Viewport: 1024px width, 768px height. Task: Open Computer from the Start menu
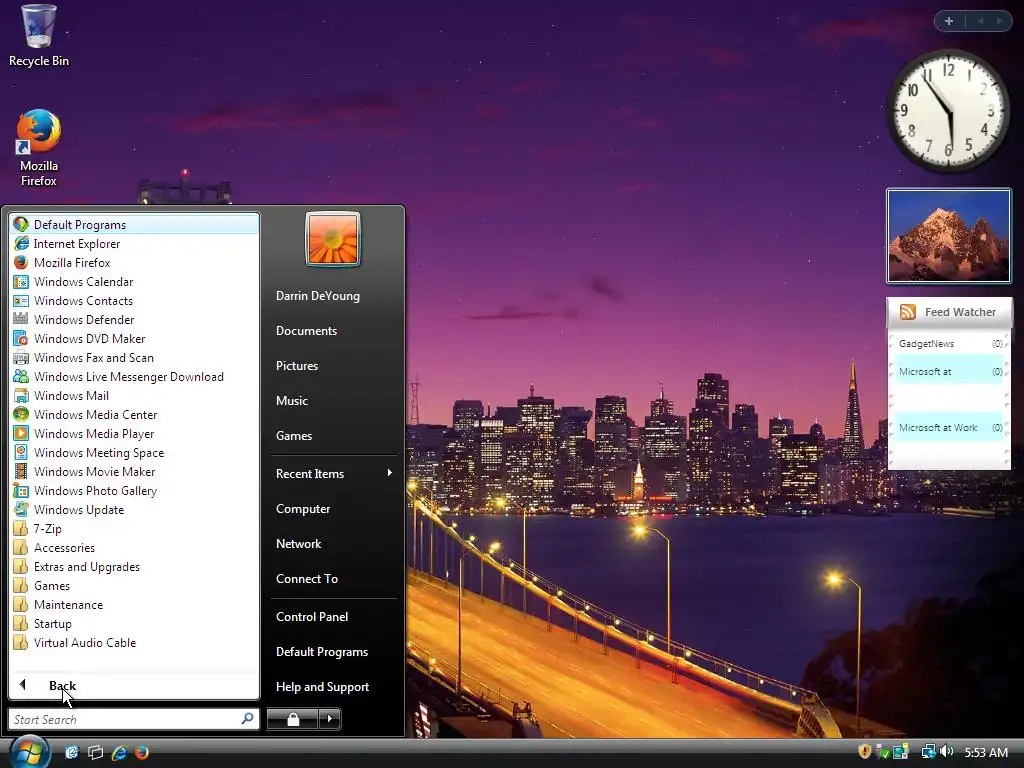point(333,509)
